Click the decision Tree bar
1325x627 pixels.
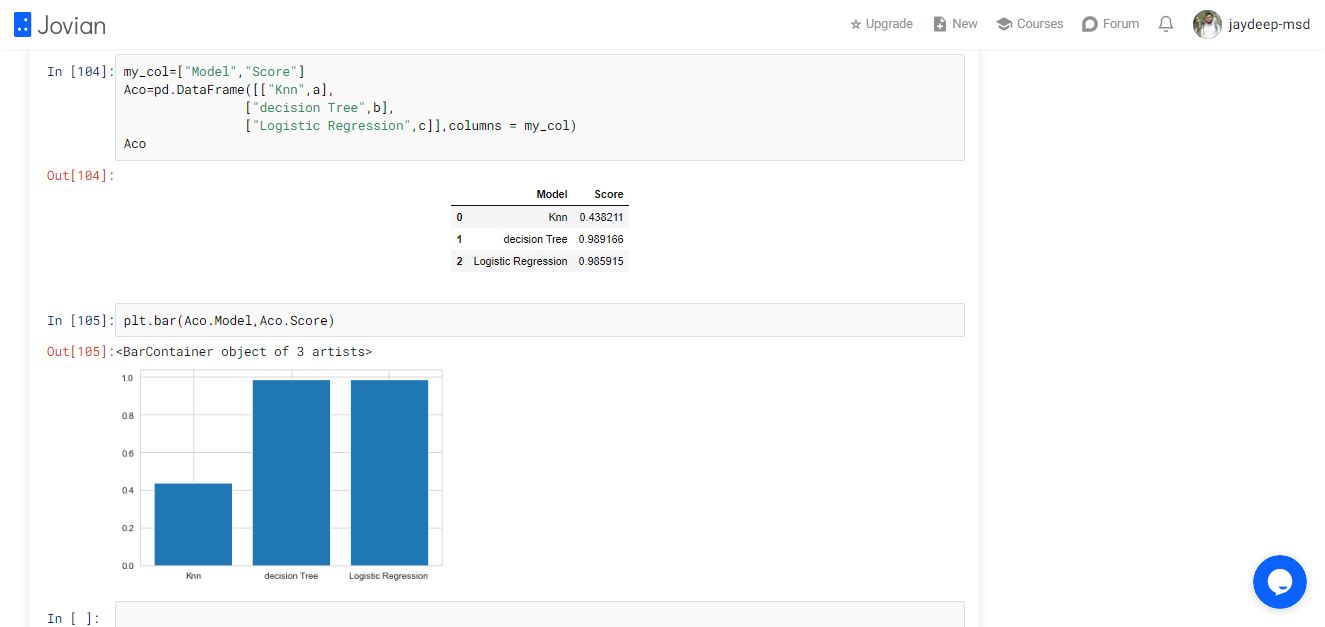click(291, 473)
